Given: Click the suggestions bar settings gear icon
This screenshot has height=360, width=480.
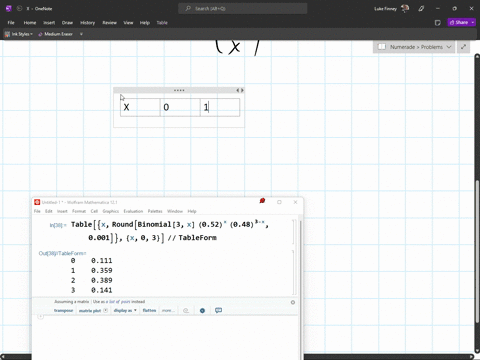Looking at the screenshot, I should (293, 302).
